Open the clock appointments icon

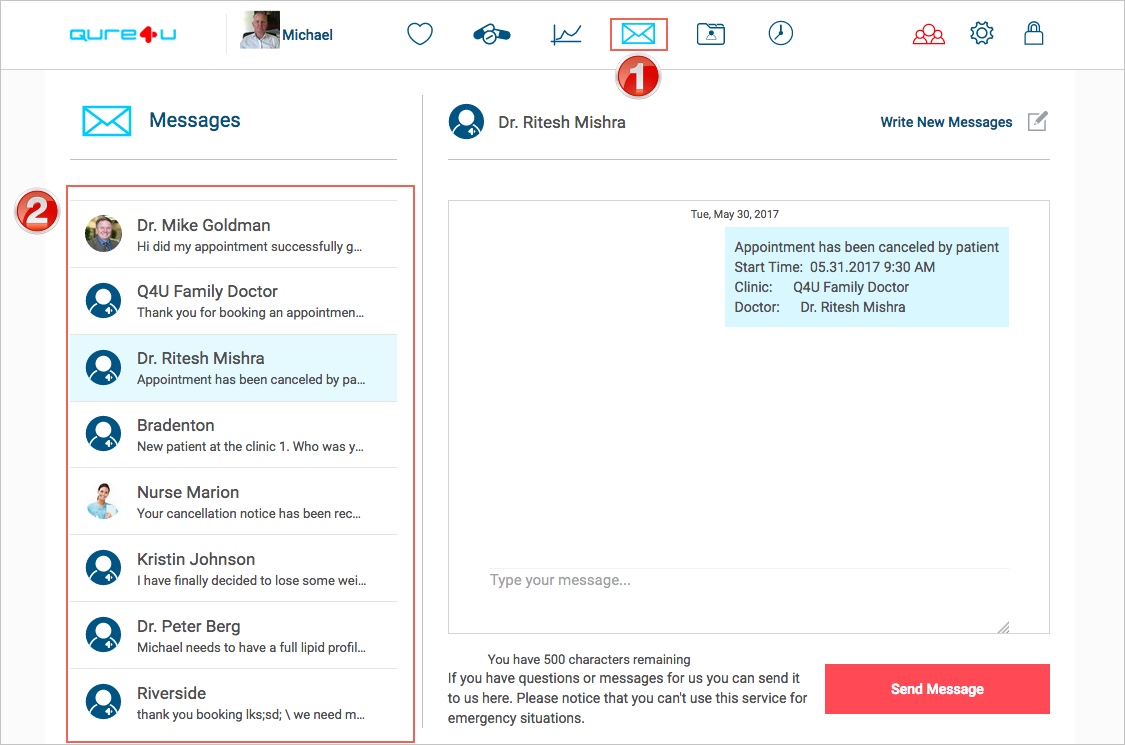781,33
